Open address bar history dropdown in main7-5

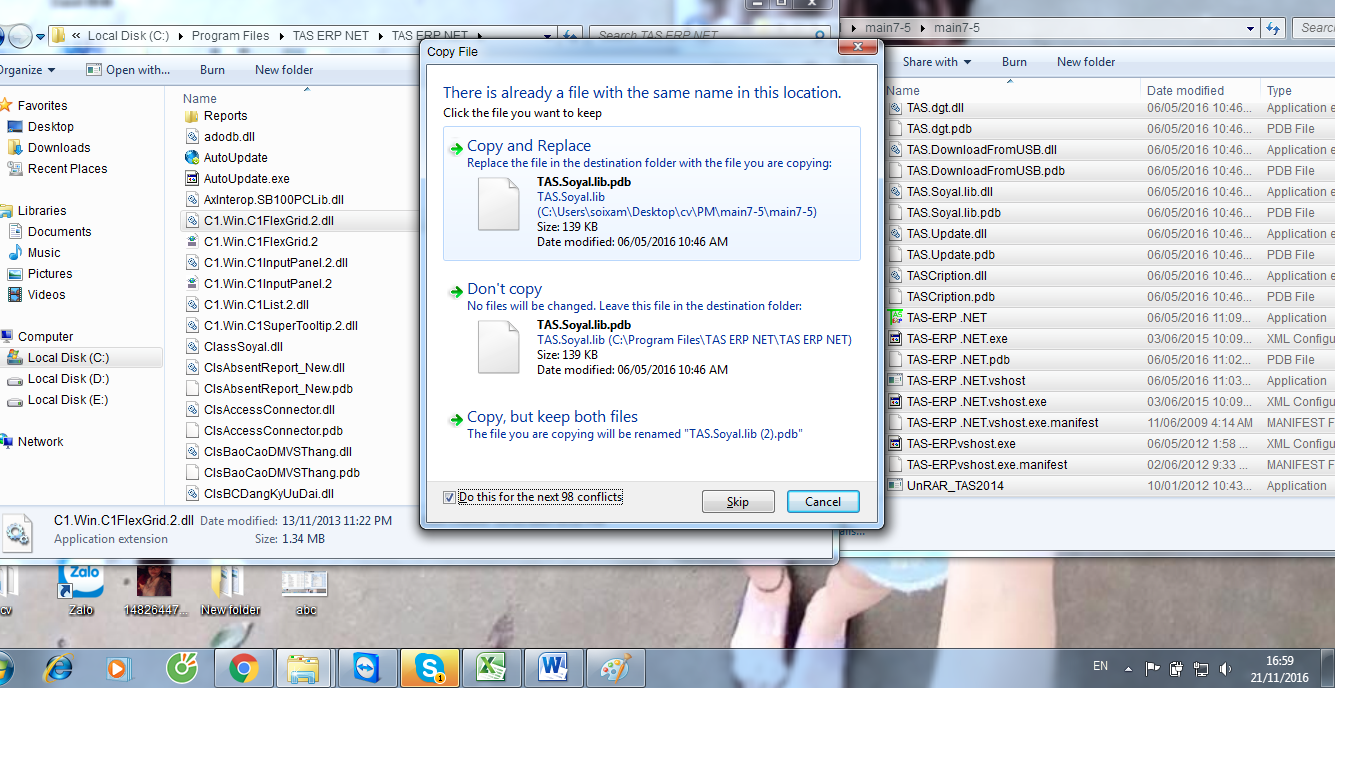point(1250,28)
